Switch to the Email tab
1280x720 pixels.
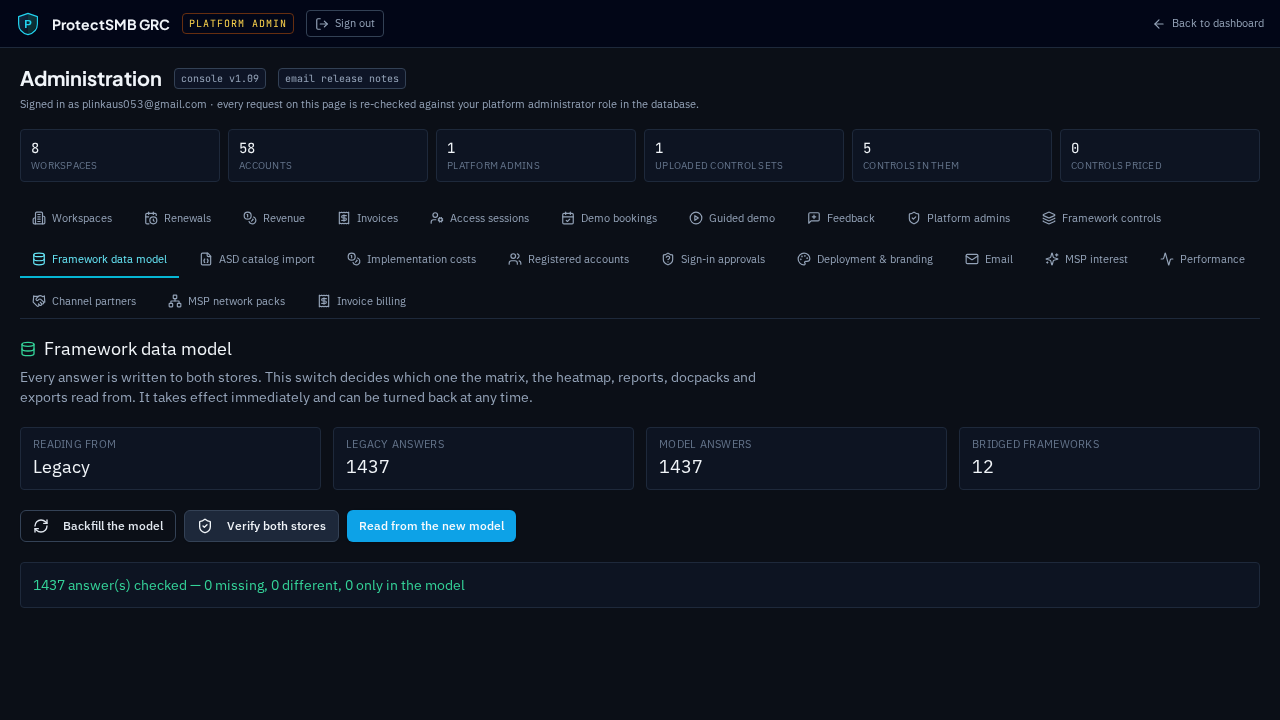pyautogui.click(x=989, y=259)
